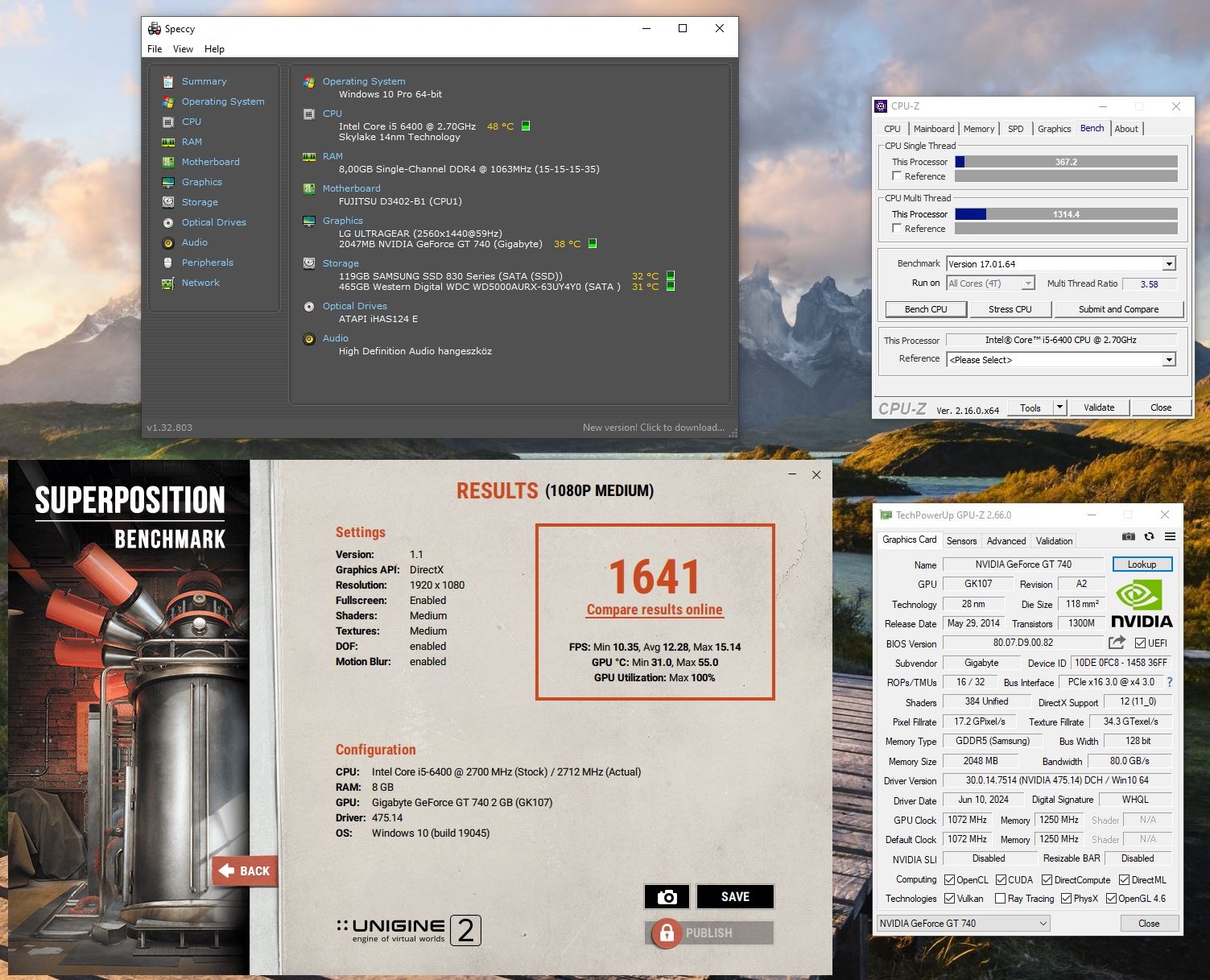Toggle the UEFI checkbox in GPU-Z

tap(1140, 643)
